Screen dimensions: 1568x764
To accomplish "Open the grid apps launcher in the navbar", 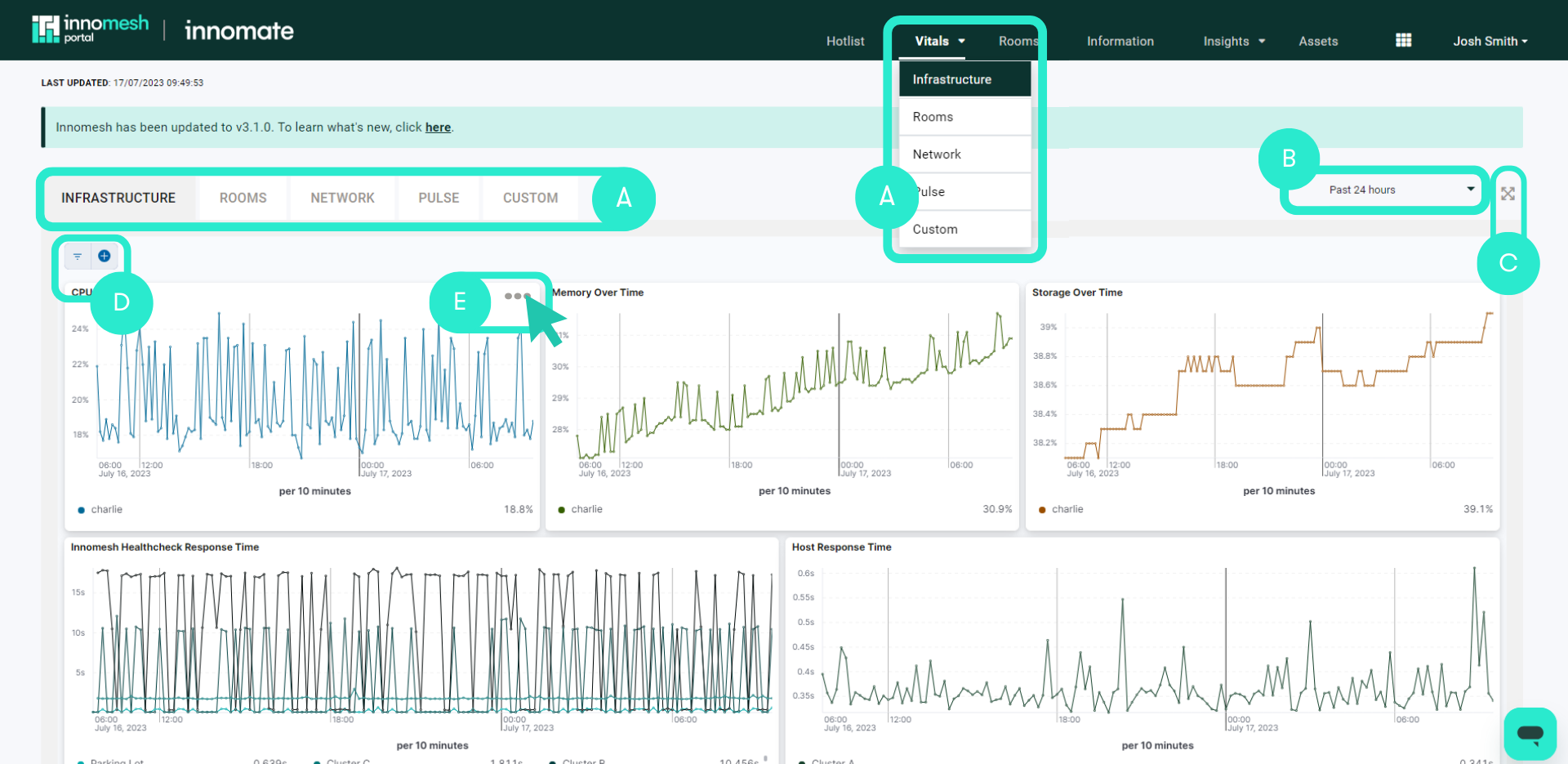I will [1403, 39].
